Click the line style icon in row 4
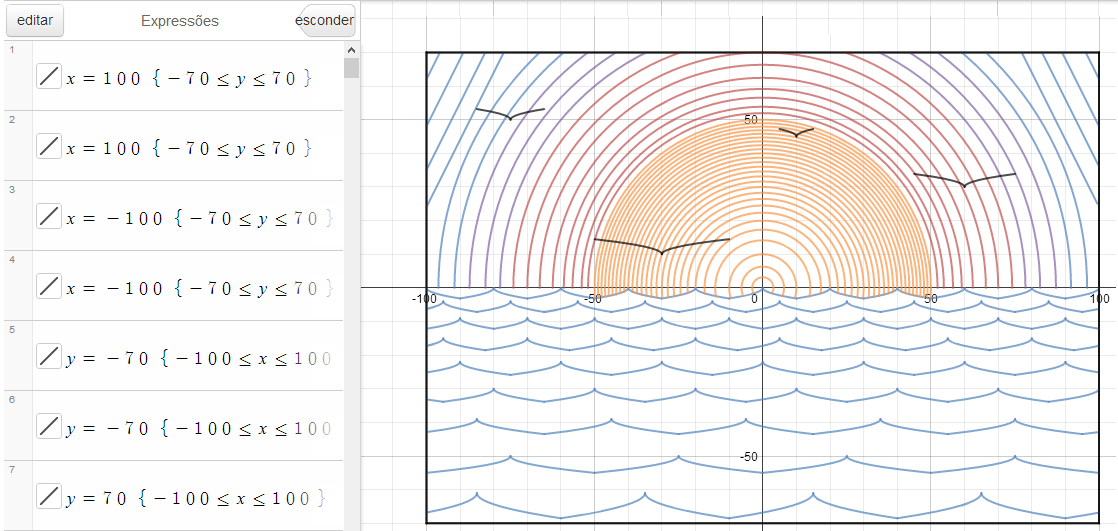 pos(49,286)
